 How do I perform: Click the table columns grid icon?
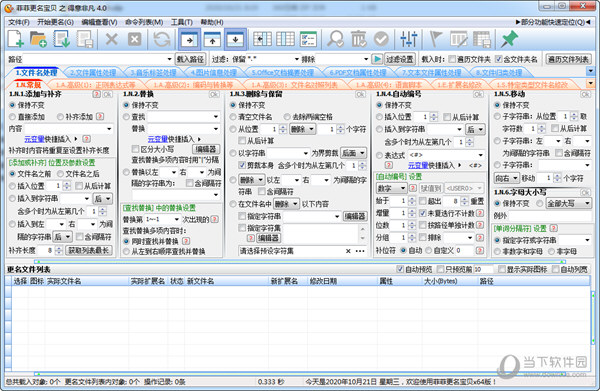click(285, 39)
